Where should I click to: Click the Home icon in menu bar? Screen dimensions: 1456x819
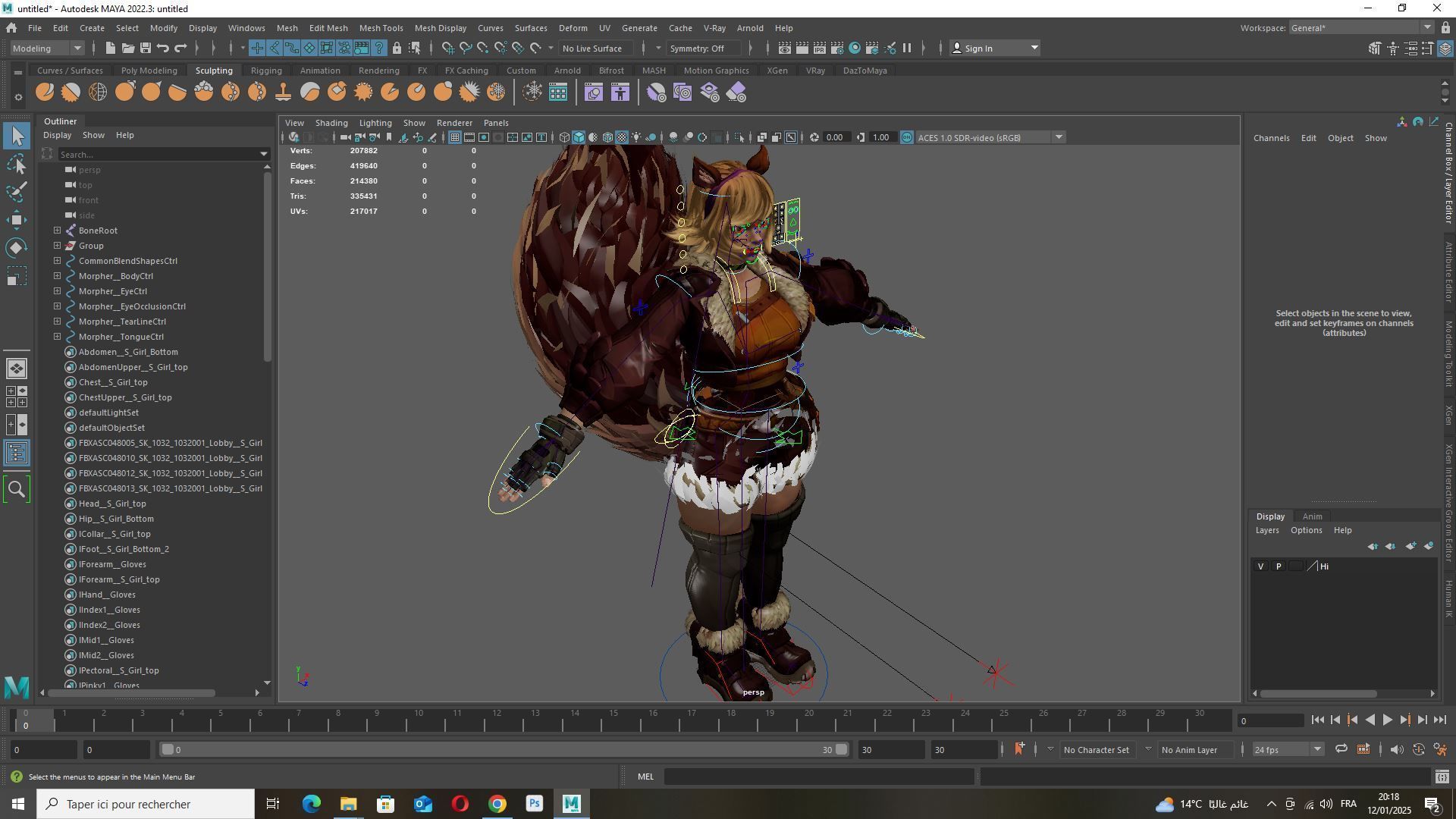11,28
